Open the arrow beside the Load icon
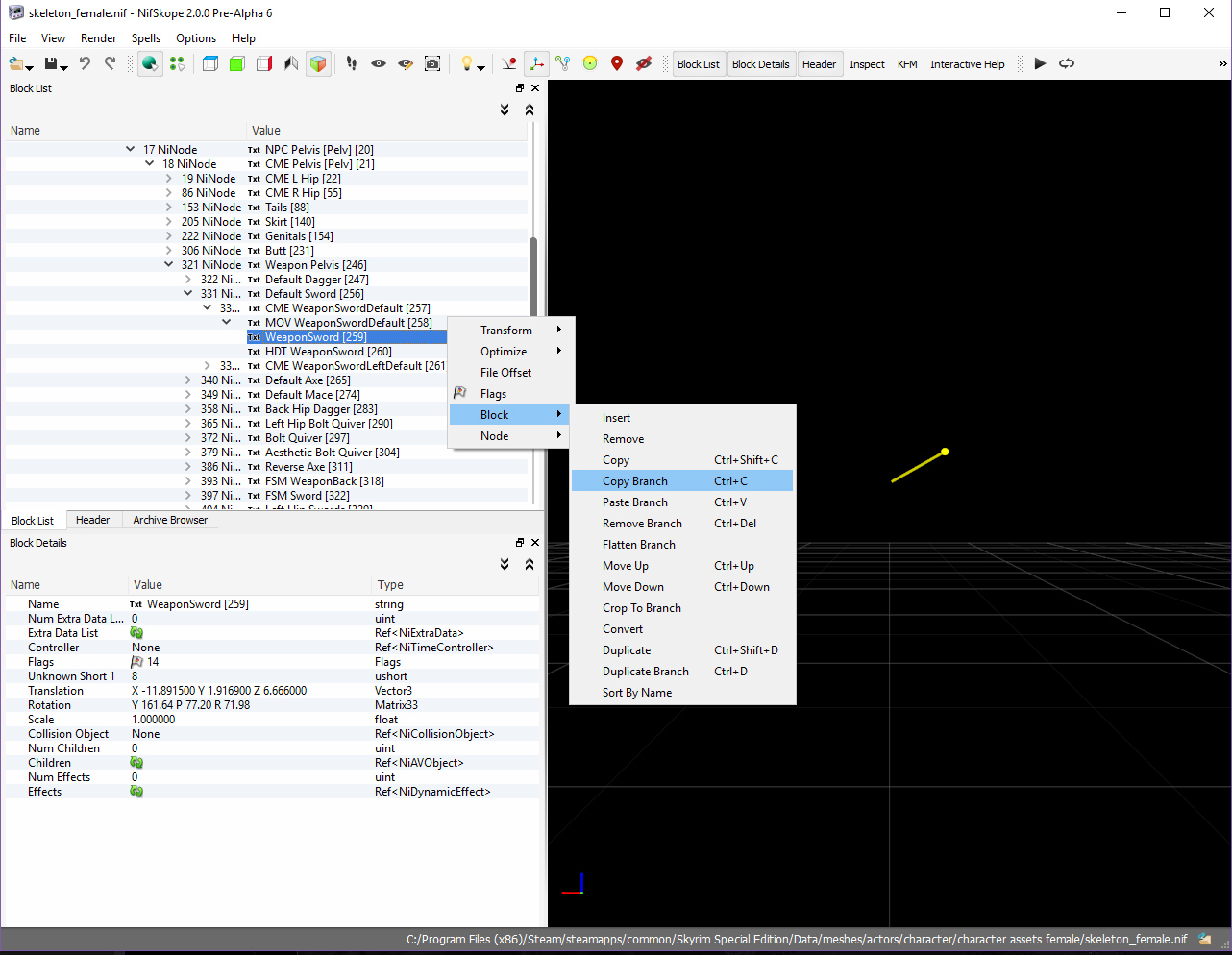This screenshot has width=1232, height=955. pyautogui.click(x=30, y=67)
